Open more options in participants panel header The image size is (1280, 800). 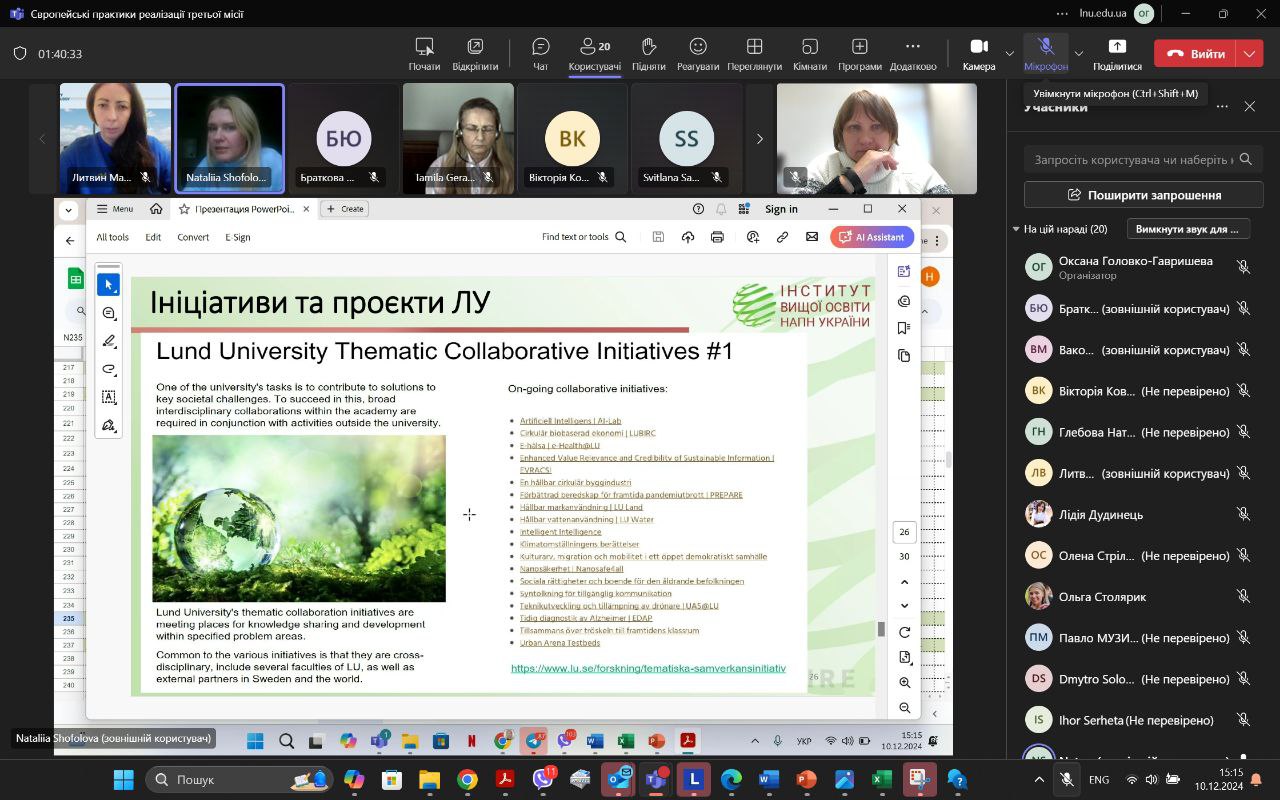1221,106
